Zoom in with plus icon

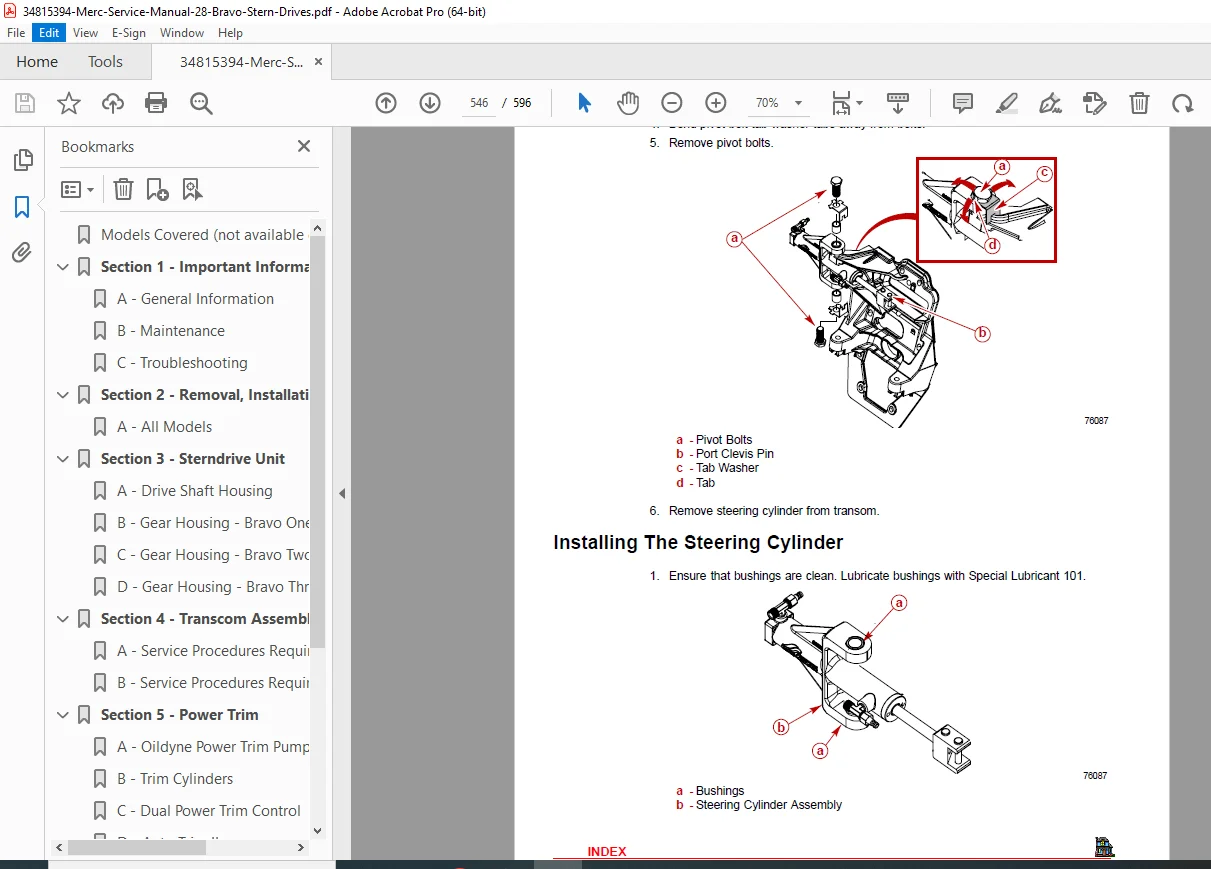pos(716,103)
